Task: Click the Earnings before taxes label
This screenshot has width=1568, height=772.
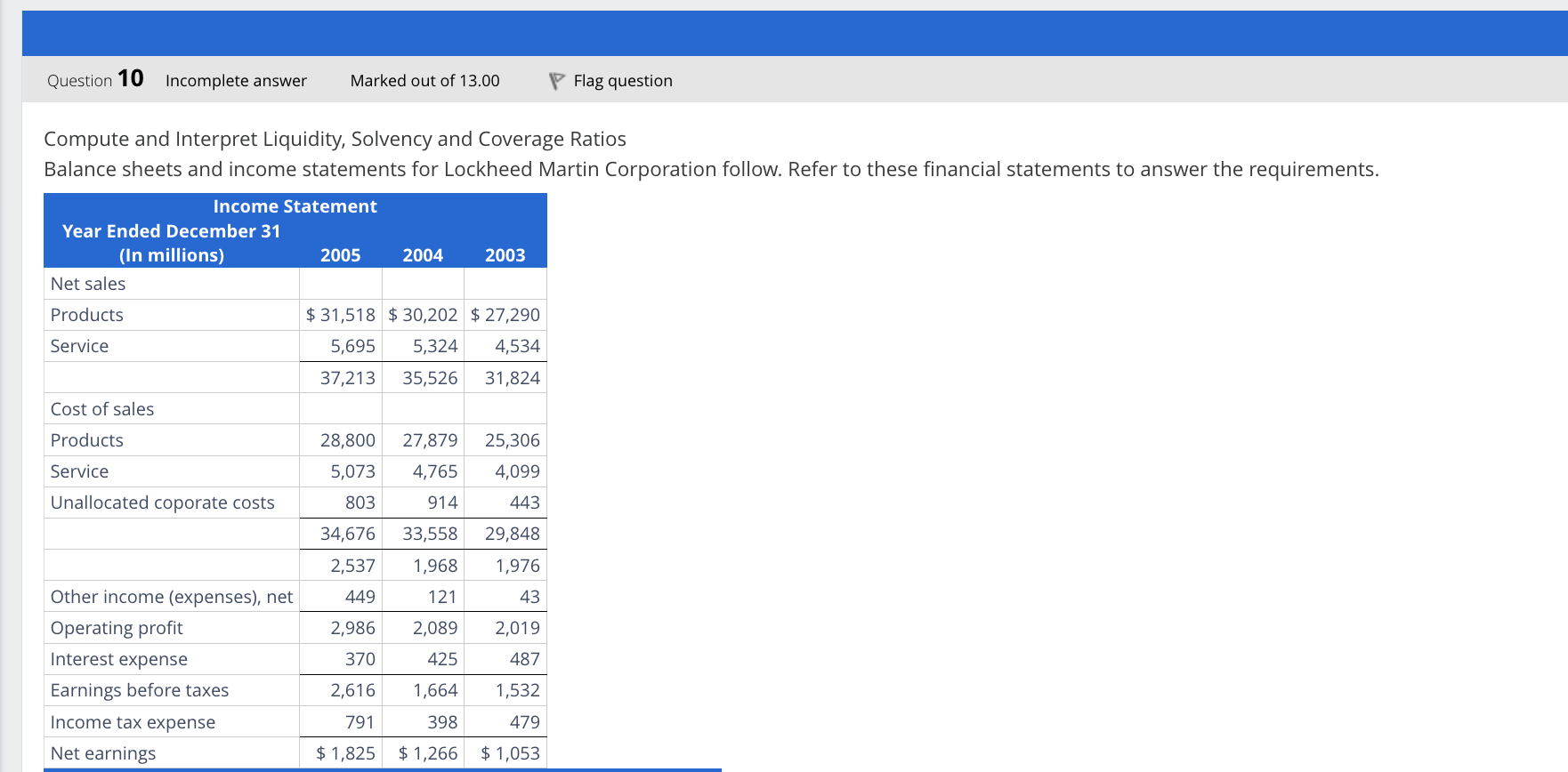Action: 140,690
